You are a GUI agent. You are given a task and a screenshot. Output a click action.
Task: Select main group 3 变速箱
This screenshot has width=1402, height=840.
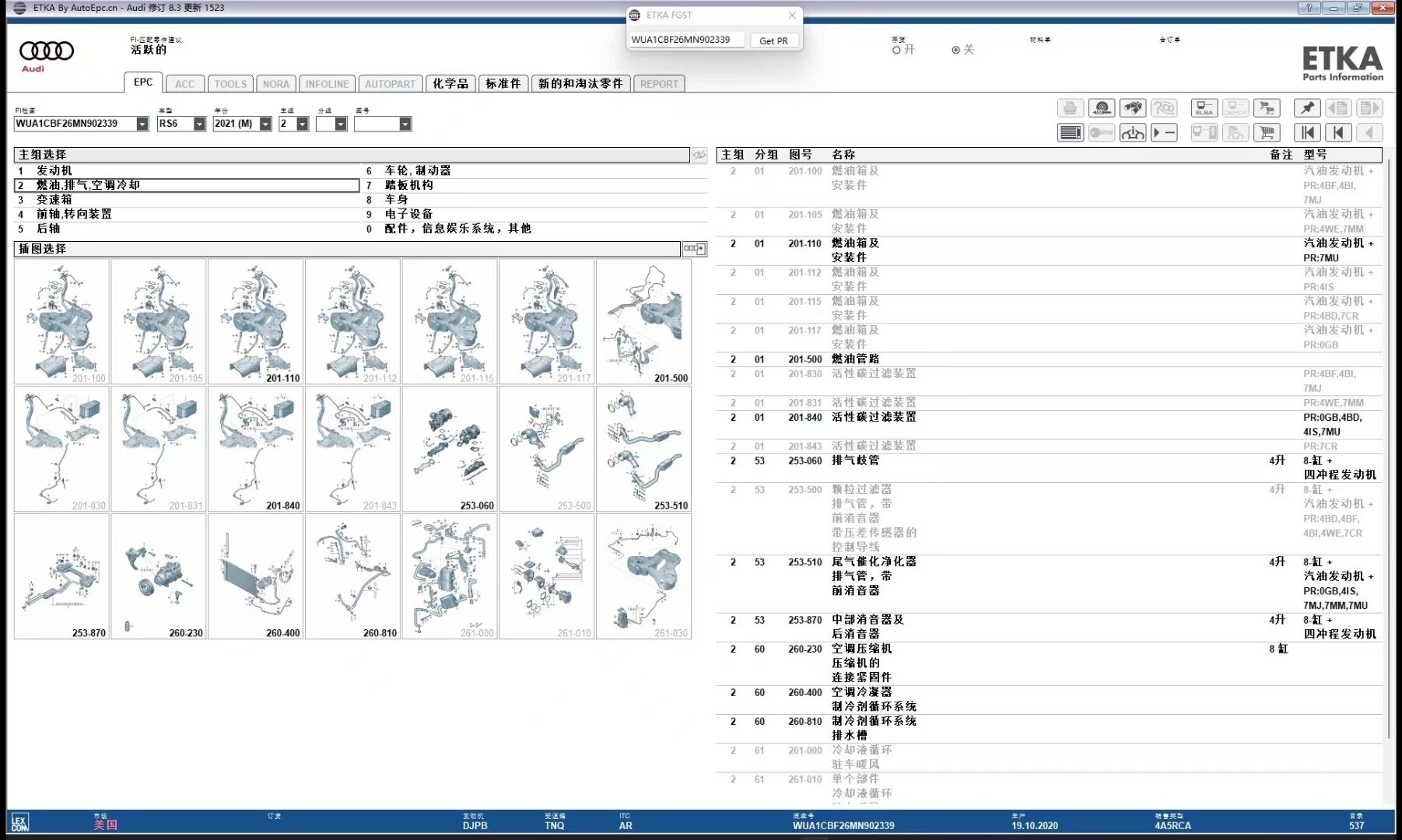[187, 200]
